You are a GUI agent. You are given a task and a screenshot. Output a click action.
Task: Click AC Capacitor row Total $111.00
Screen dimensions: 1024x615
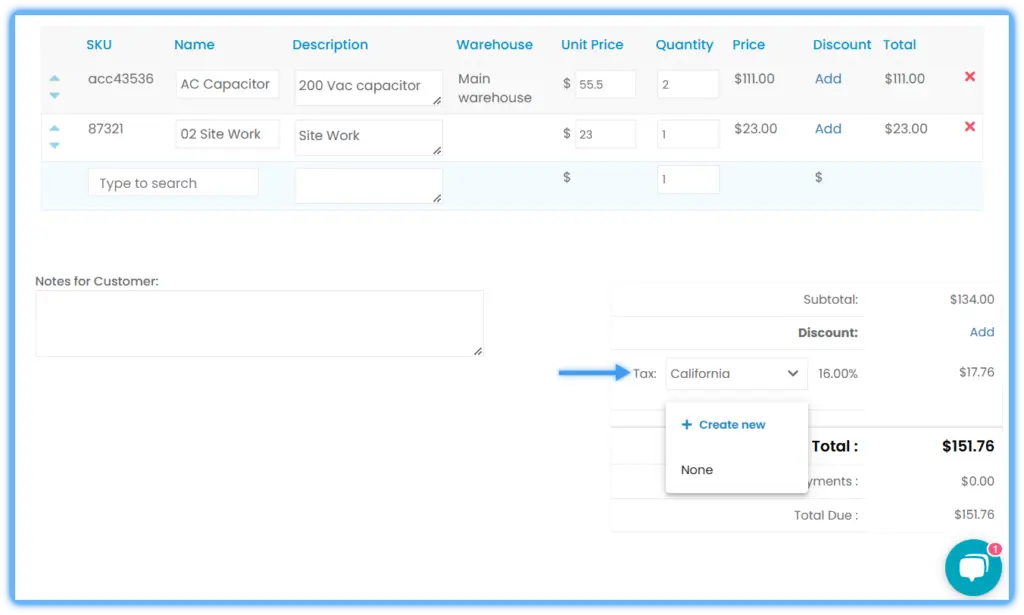pos(904,79)
